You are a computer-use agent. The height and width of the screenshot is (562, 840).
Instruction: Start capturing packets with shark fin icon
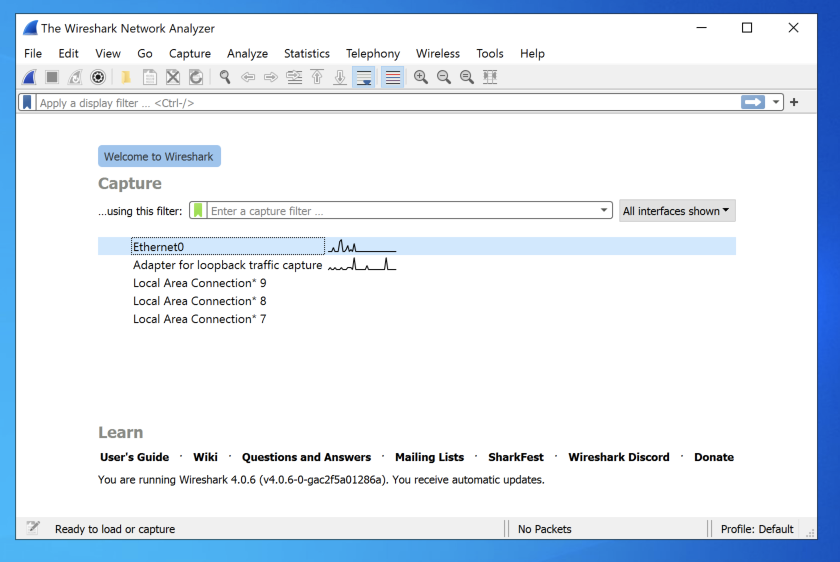(29, 77)
